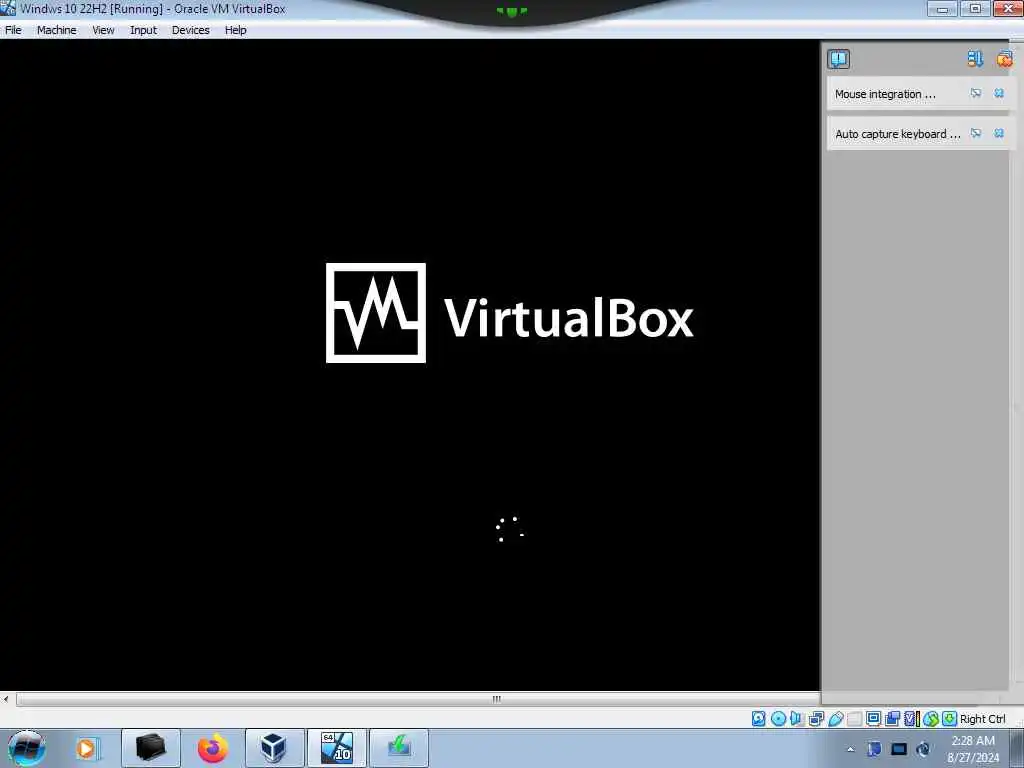Open the Devices menu

pyautogui.click(x=191, y=30)
